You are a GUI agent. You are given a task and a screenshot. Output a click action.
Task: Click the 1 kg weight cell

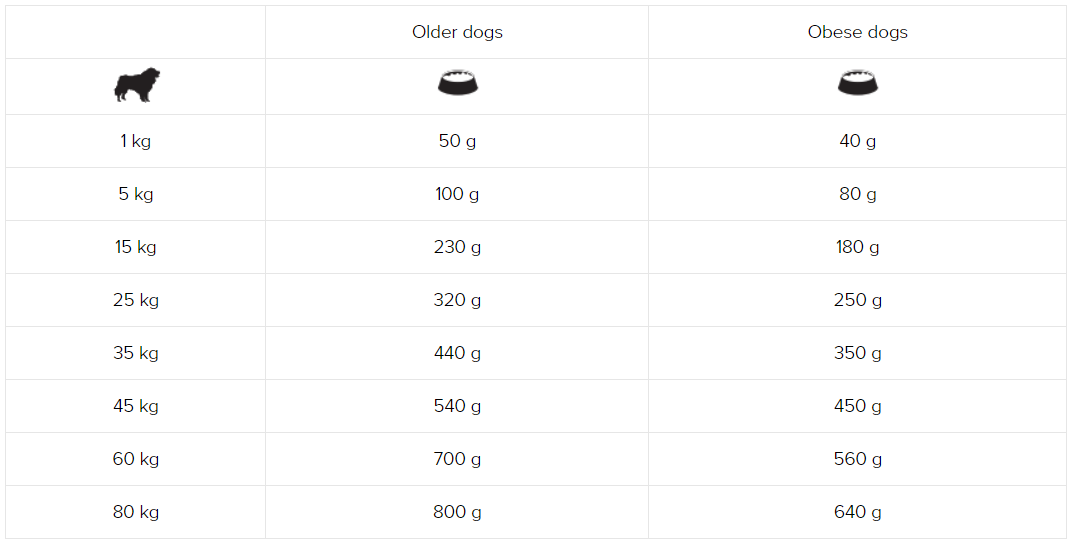(x=136, y=141)
